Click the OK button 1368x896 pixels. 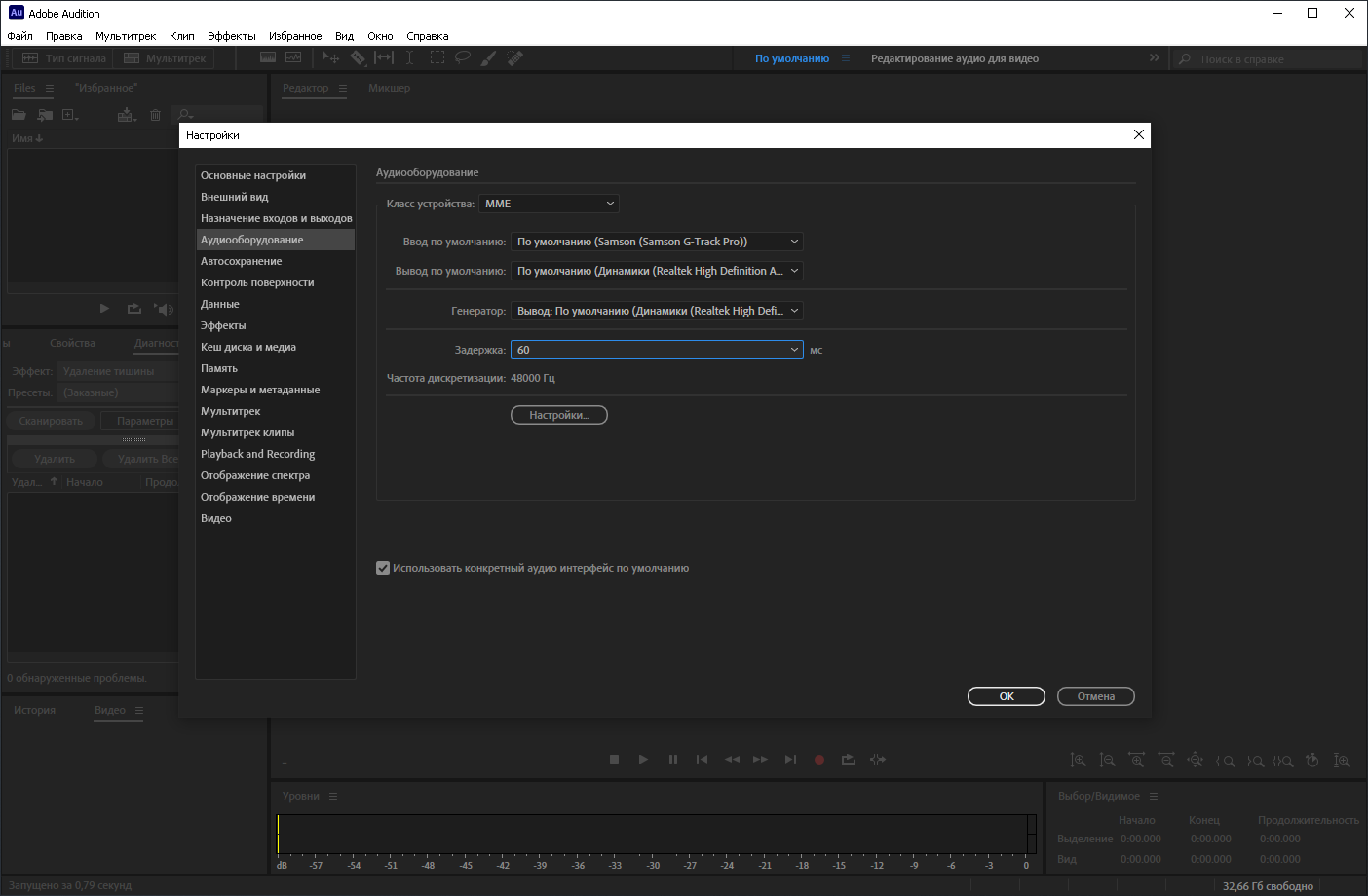[x=1007, y=696]
